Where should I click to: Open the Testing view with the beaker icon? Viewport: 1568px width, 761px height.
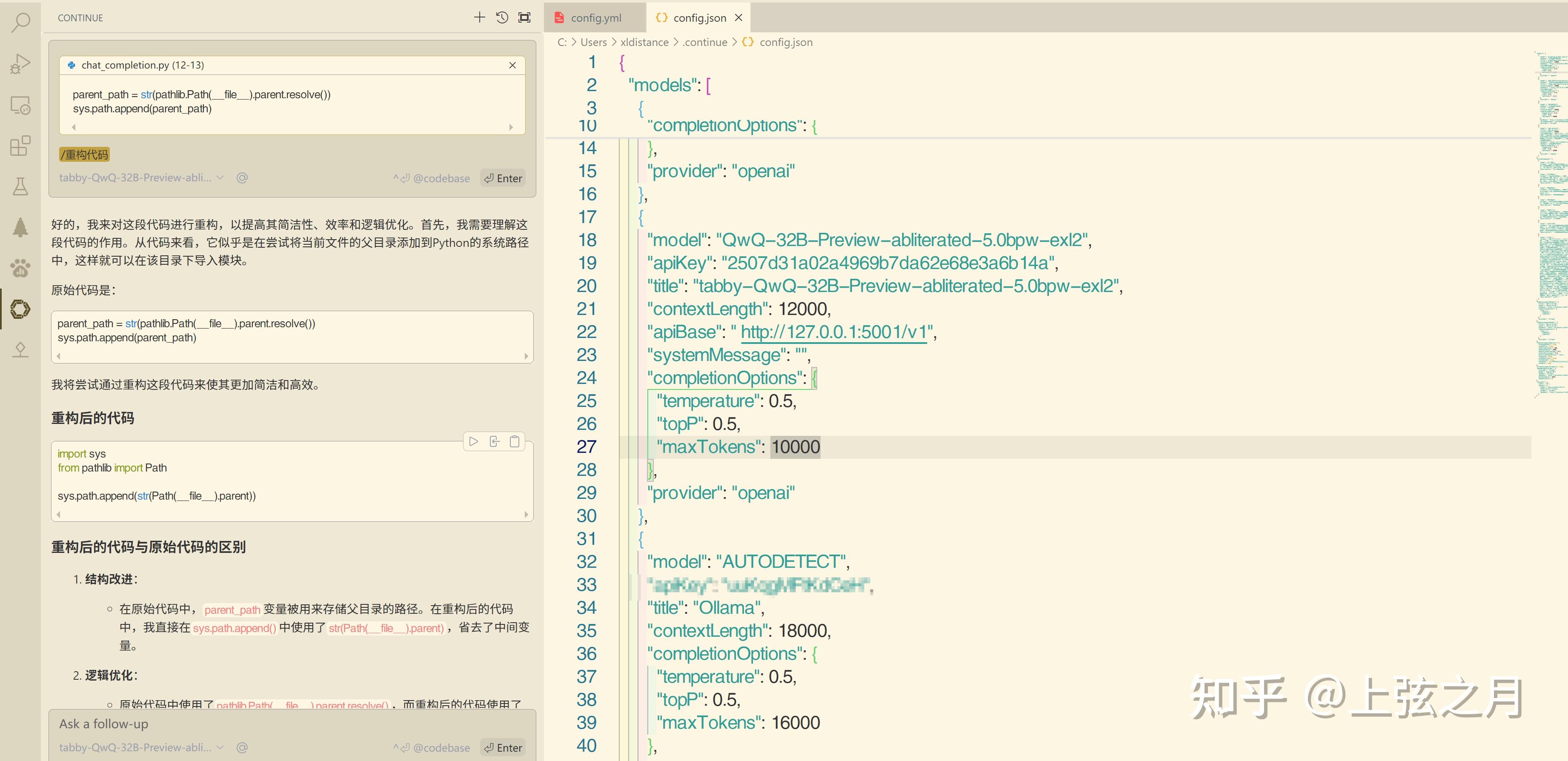(20, 186)
